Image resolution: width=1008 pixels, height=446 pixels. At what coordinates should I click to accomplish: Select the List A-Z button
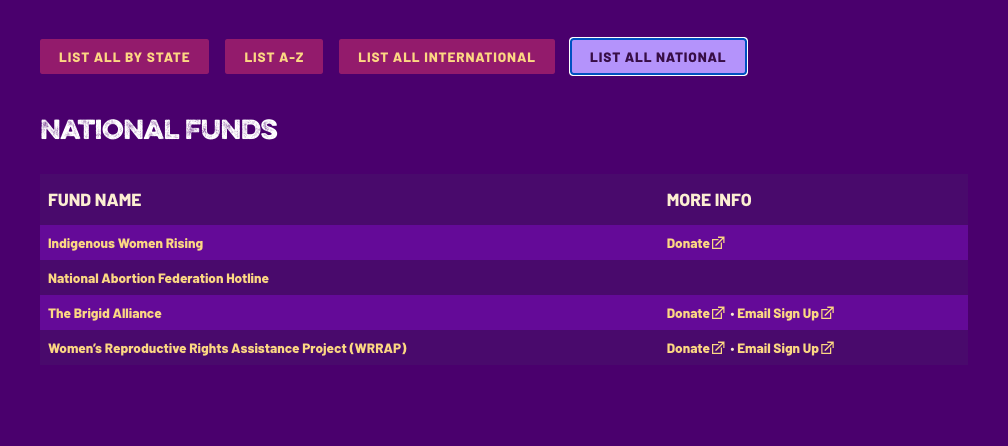tap(274, 57)
